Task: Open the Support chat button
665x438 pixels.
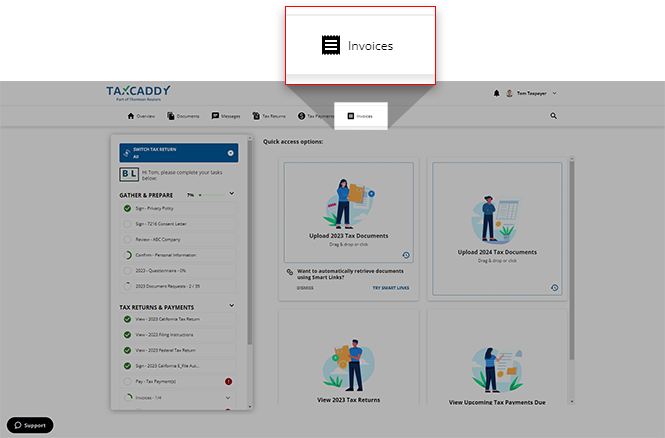Action: [x=30, y=425]
